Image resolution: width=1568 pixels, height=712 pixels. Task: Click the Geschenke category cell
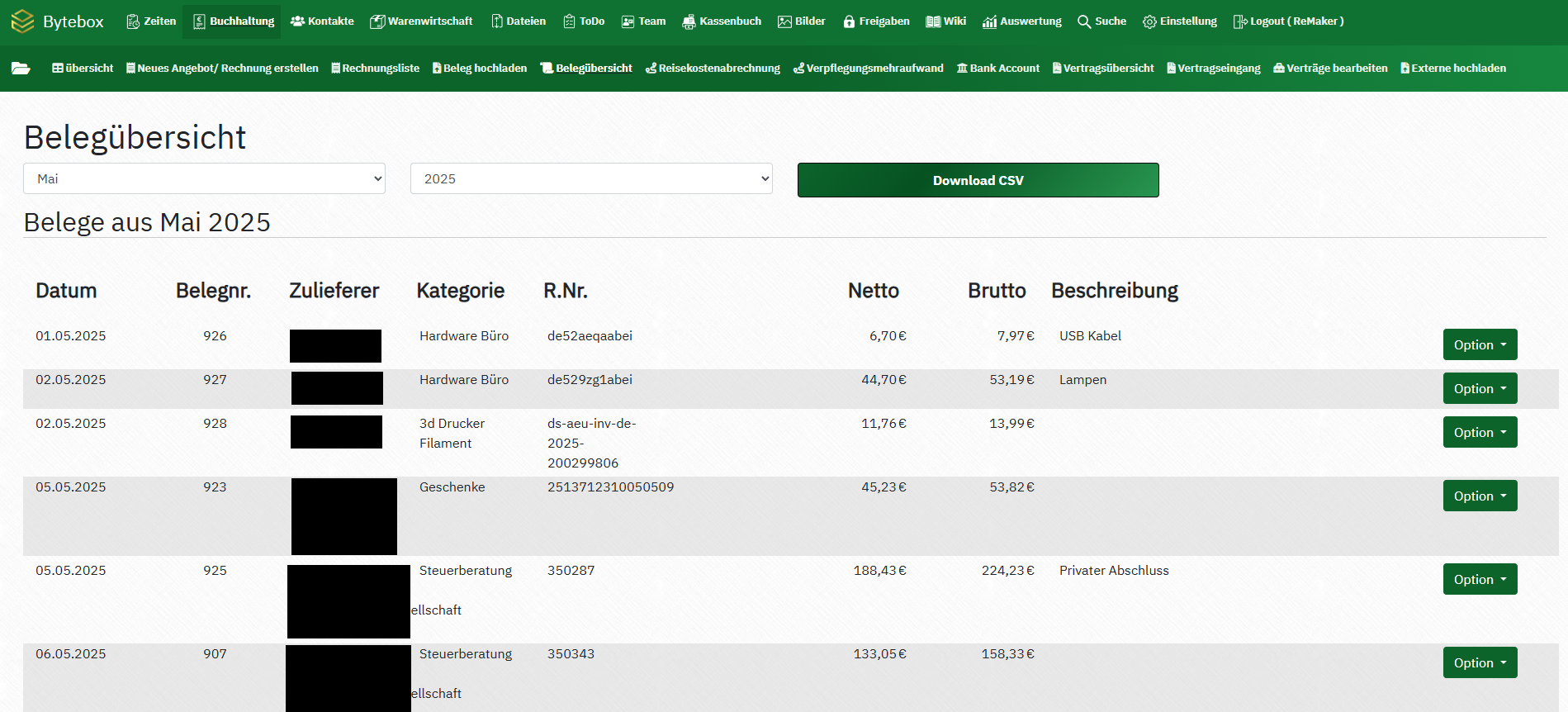pos(452,487)
